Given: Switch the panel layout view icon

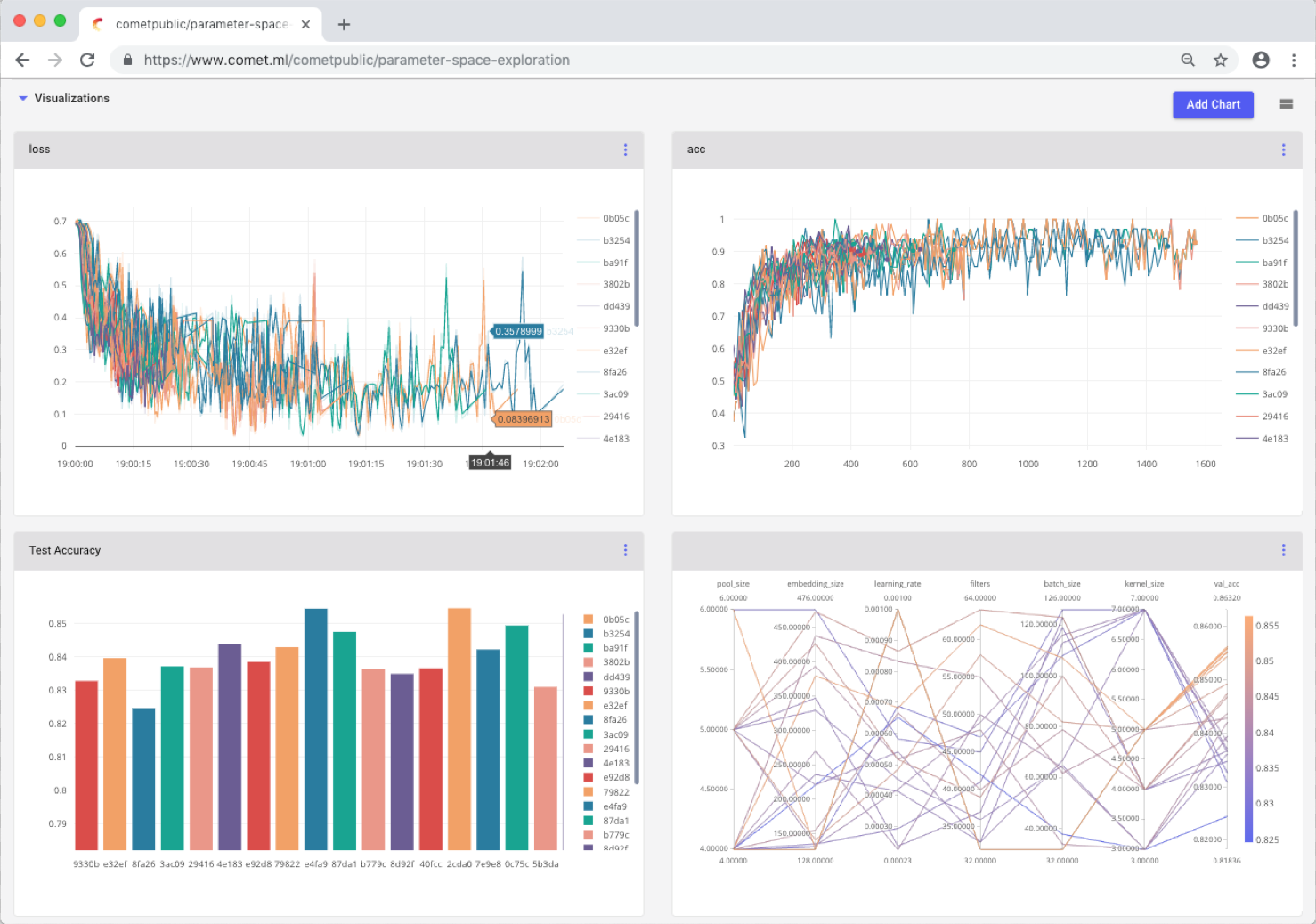Looking at the screenshot, I should 1286,104.
